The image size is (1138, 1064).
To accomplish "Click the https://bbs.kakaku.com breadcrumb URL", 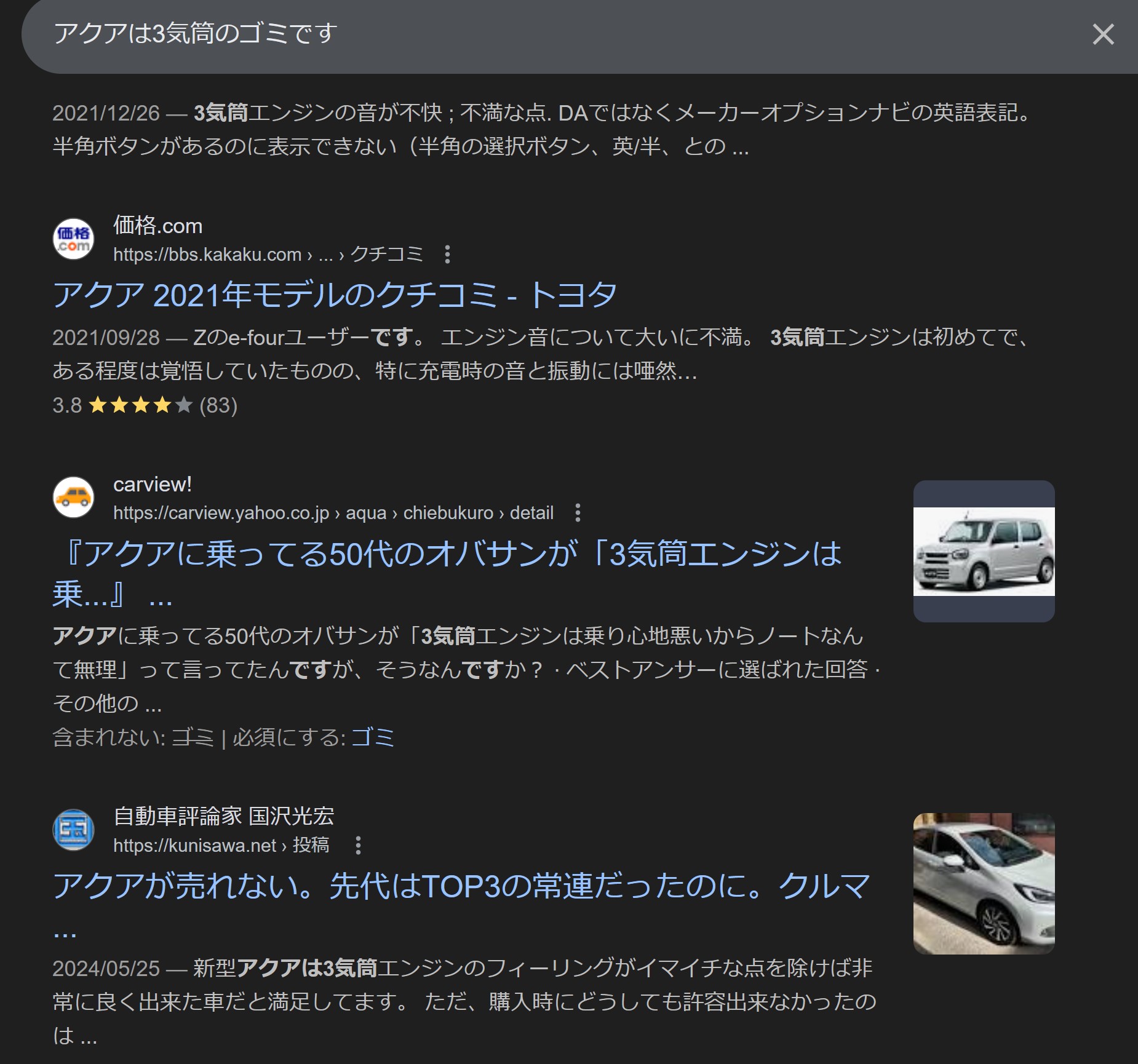I will (x=268, y=255).
